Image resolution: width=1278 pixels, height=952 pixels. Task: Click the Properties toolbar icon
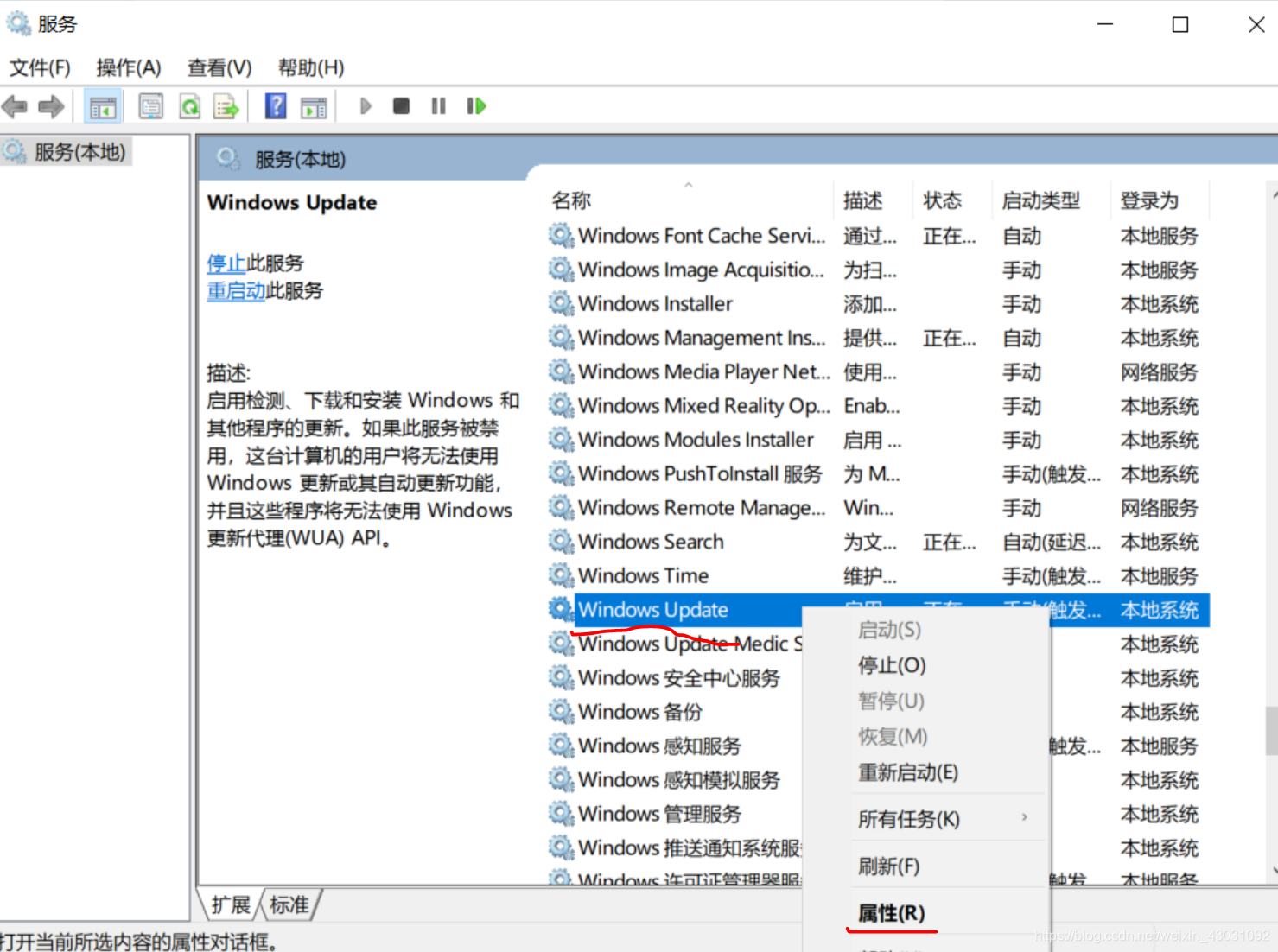point(151,106)
